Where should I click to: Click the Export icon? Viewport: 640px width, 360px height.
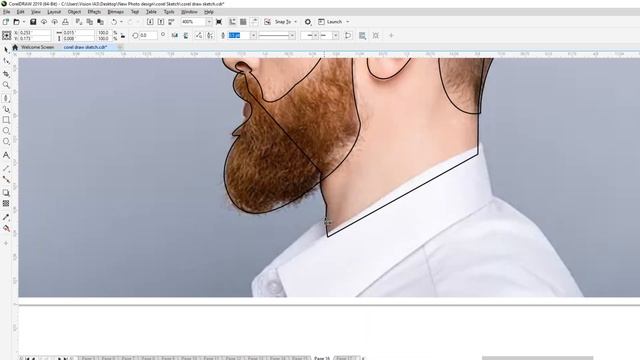[x=161, y=22]
